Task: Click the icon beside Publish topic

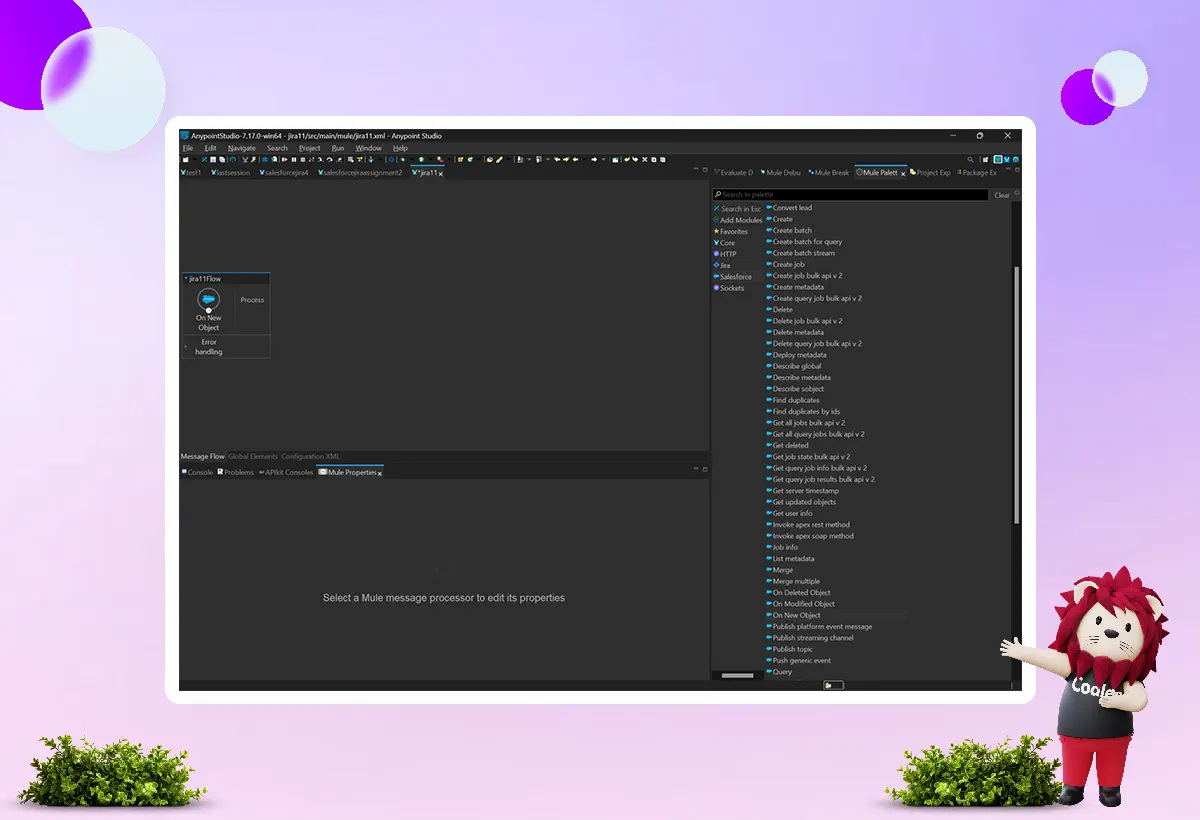Action: (x=769, y=649)
